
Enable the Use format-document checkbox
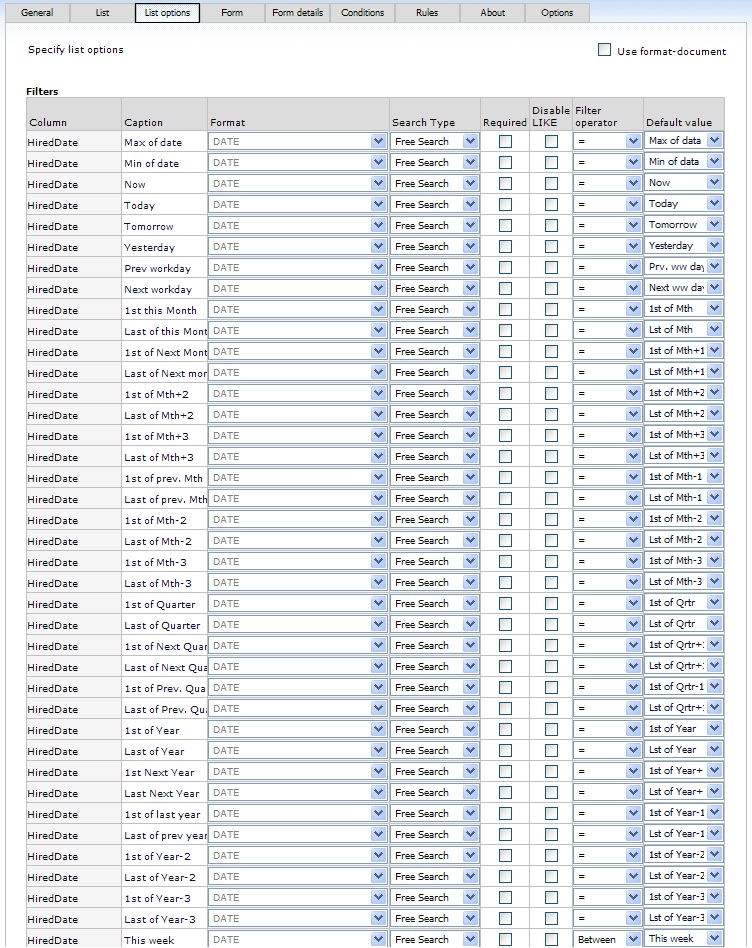[x=604, y=50]
